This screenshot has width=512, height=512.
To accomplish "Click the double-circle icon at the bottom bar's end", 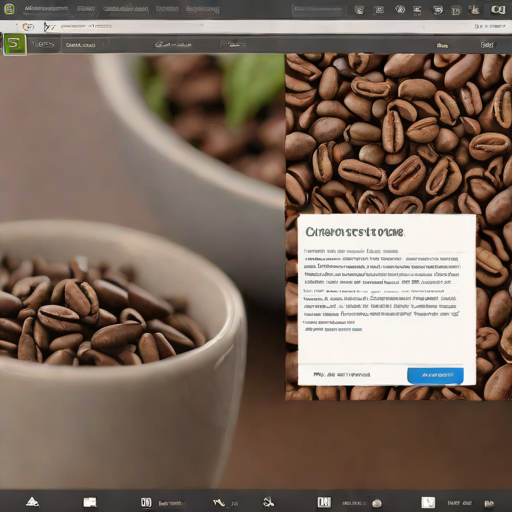I will pos(489,503).
